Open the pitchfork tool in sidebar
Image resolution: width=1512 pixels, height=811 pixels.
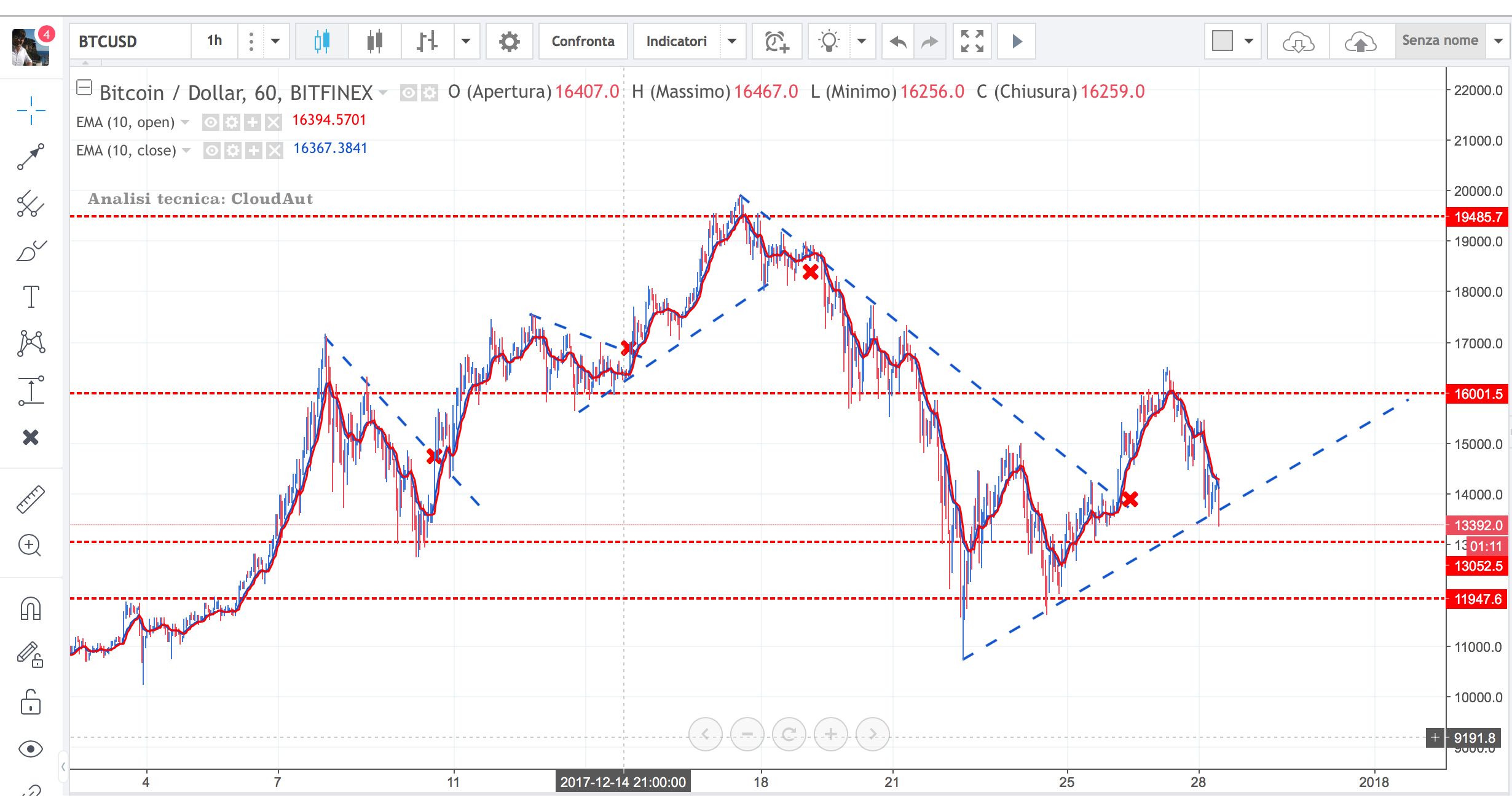[x=31, y=204]
